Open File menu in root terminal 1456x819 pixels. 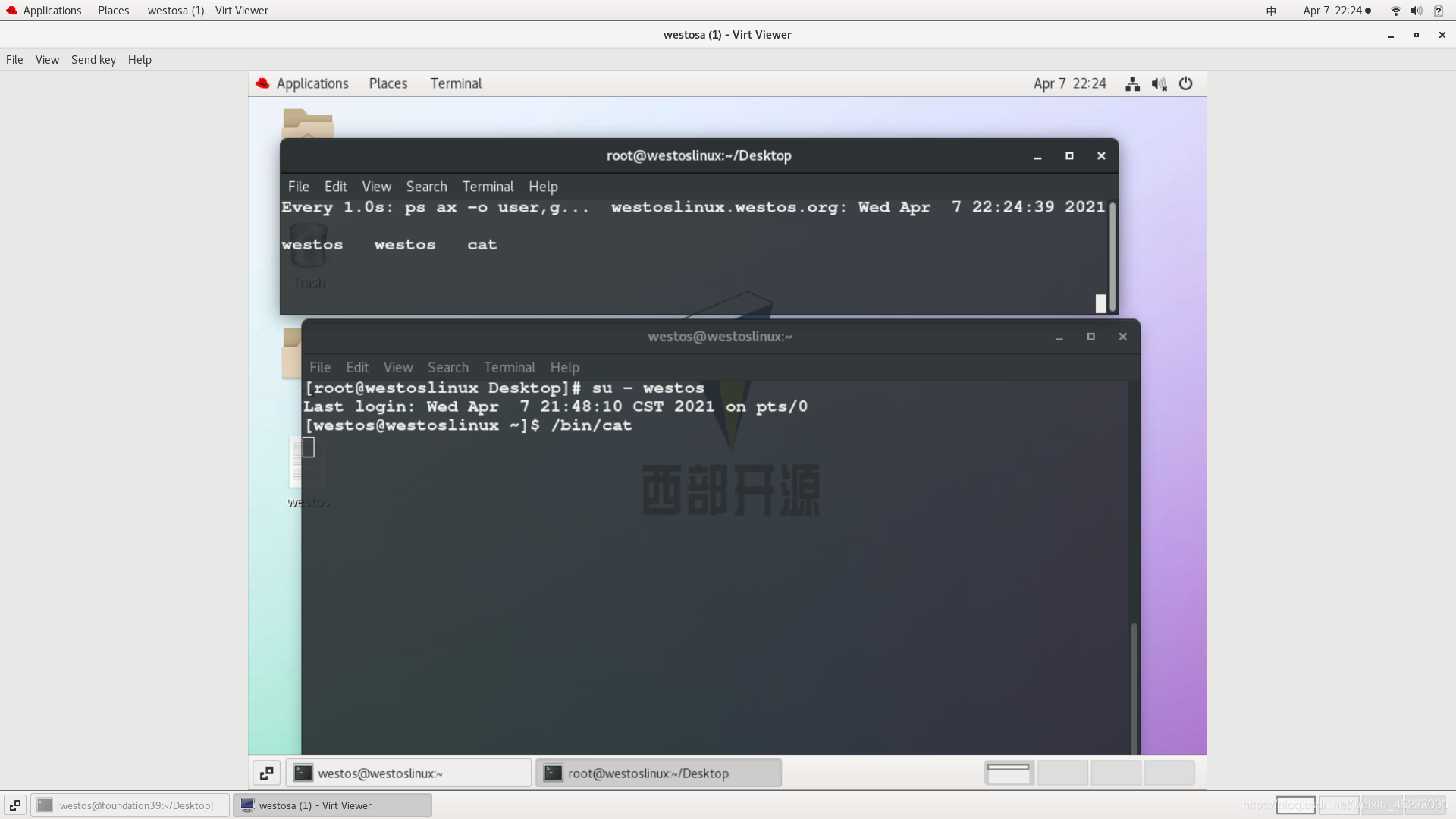[298, 187]
